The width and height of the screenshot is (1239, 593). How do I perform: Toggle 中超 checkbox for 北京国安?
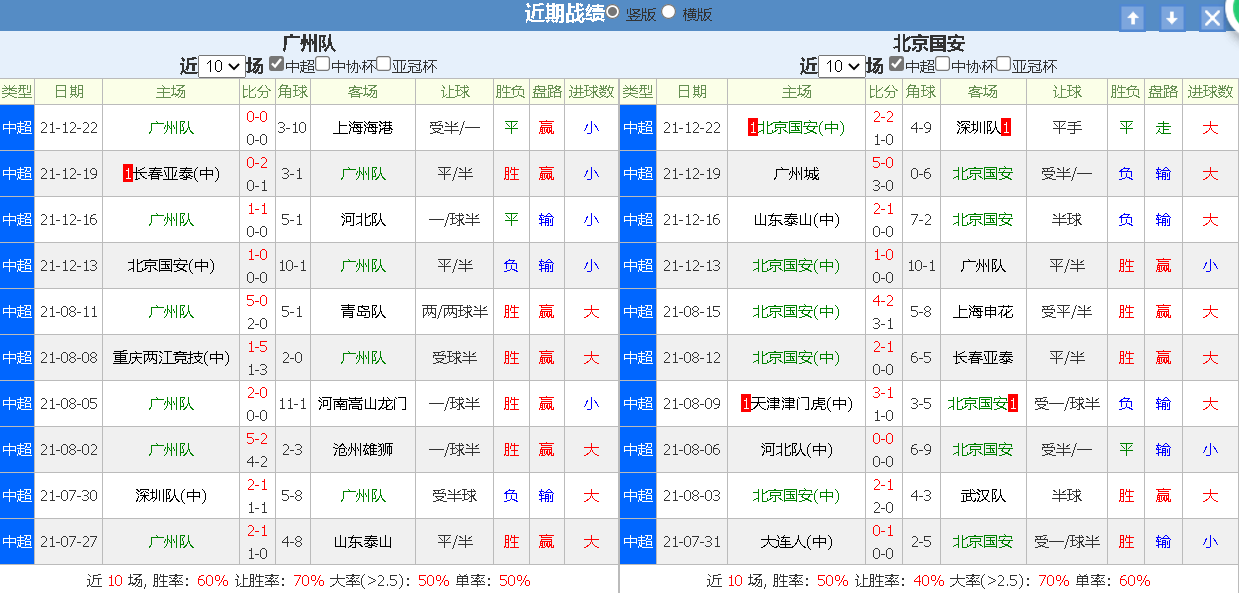click(897, 63)
